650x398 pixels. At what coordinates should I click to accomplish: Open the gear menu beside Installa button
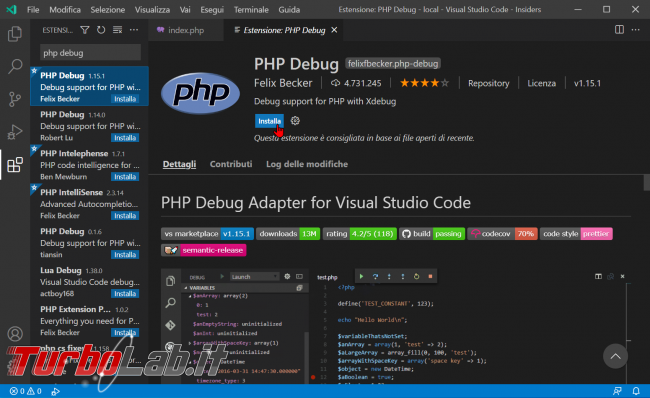(x=295, y=121)
